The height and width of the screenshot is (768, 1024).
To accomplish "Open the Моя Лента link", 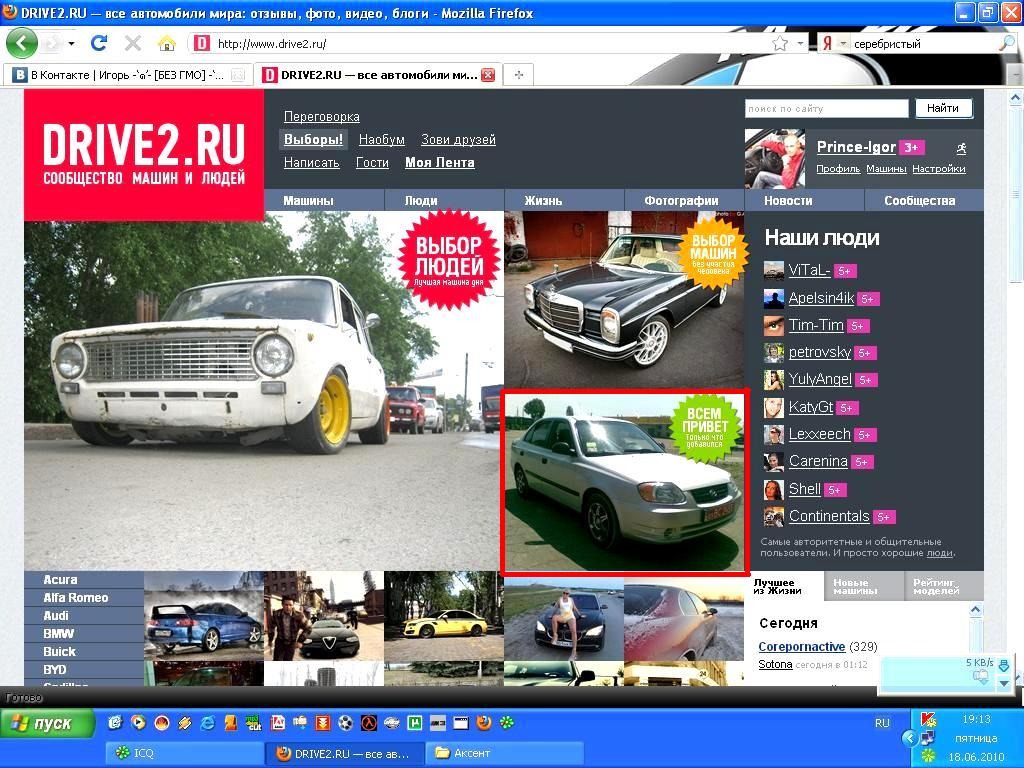I will (440, 163).
